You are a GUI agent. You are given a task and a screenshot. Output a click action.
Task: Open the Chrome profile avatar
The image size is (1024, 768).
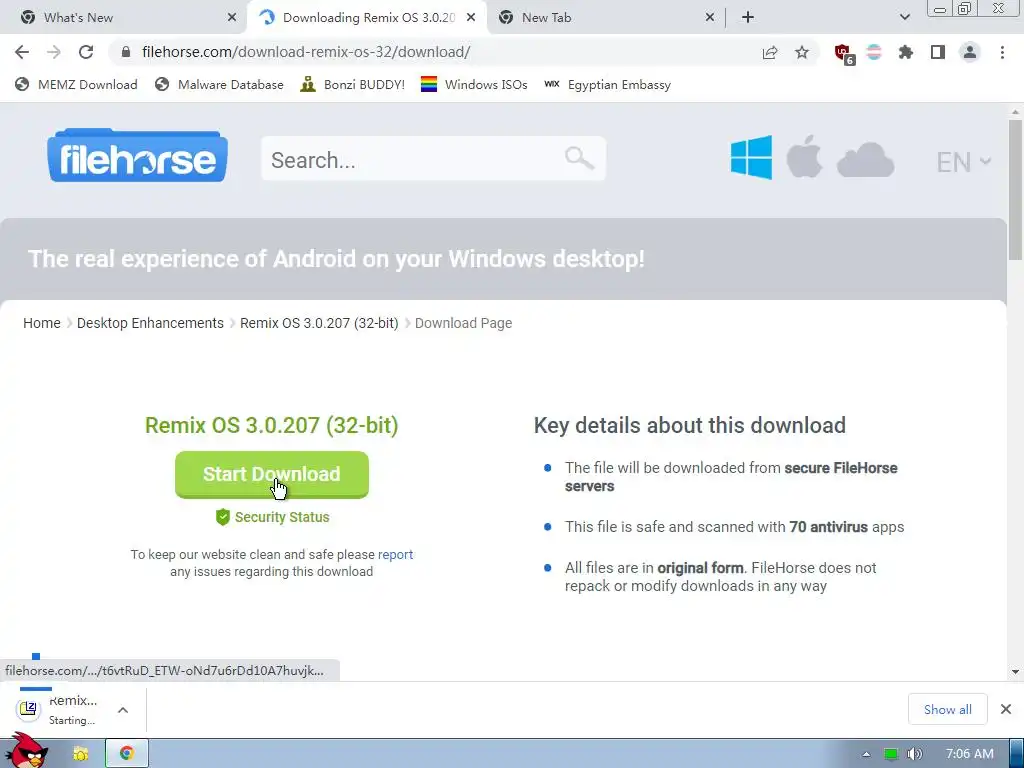point(970,52)
